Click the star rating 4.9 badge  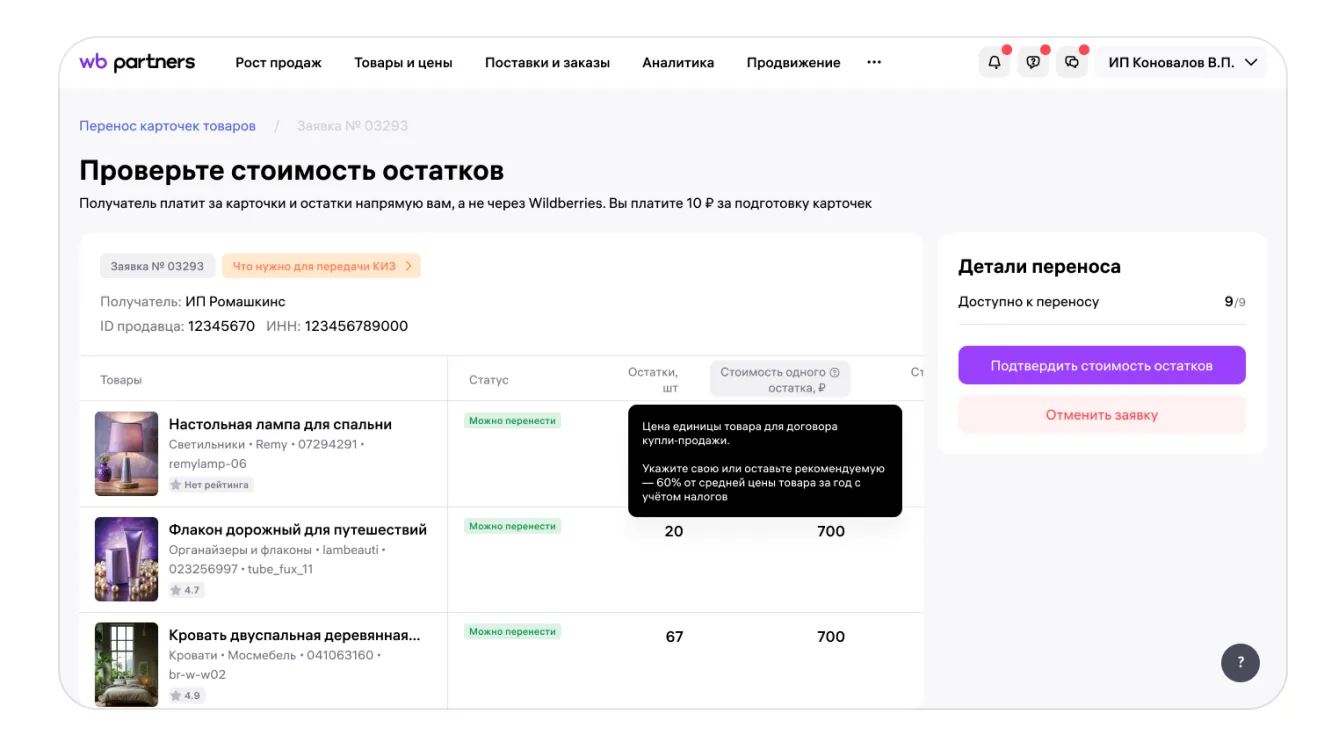click(x=185, y=695)
